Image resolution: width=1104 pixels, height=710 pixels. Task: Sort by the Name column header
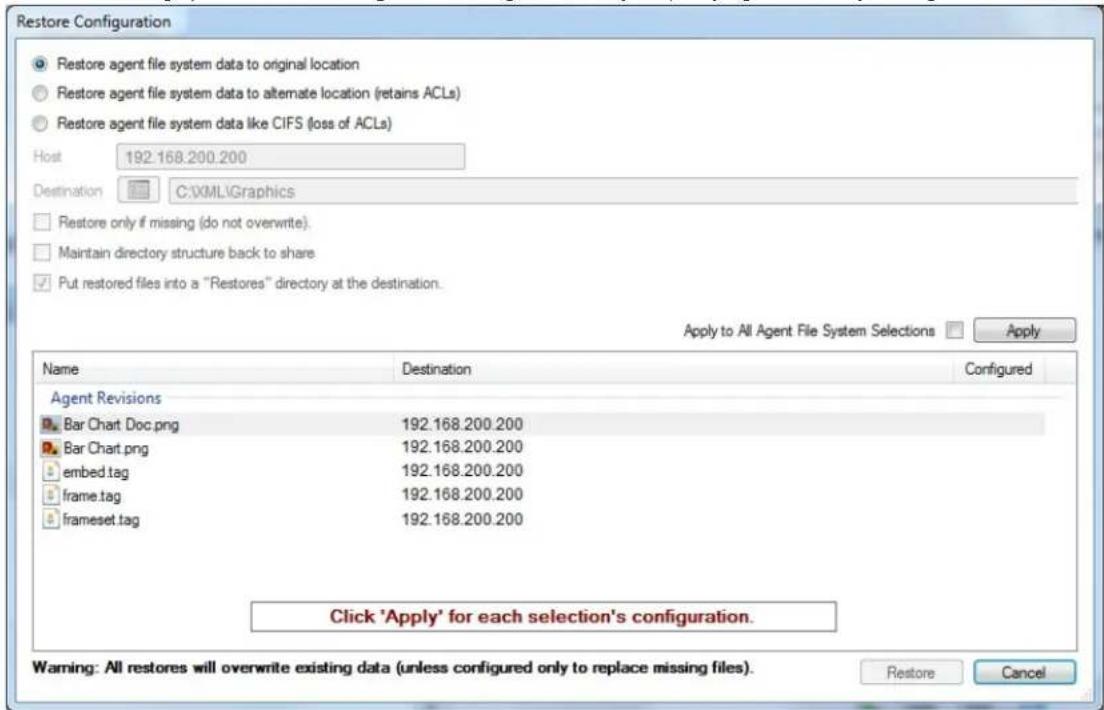click(213, 368)
